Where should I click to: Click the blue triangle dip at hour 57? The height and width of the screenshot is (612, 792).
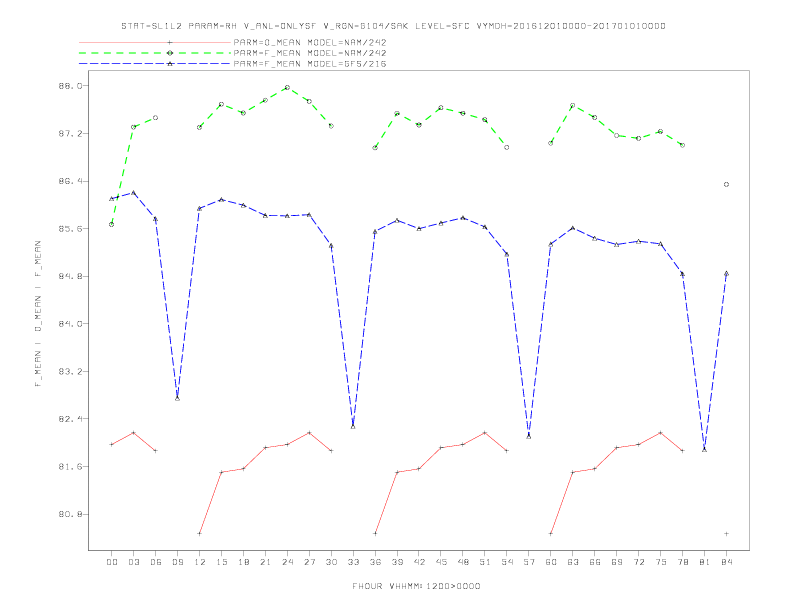click(x=529, y=436)
